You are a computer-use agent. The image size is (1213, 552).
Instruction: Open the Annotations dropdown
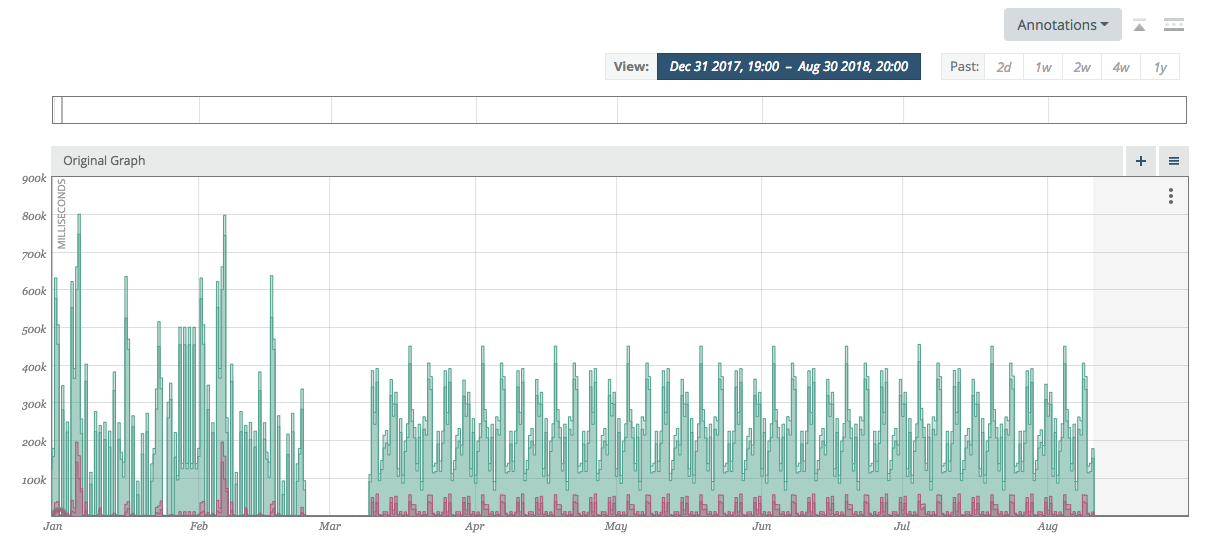click(1062, 25)
